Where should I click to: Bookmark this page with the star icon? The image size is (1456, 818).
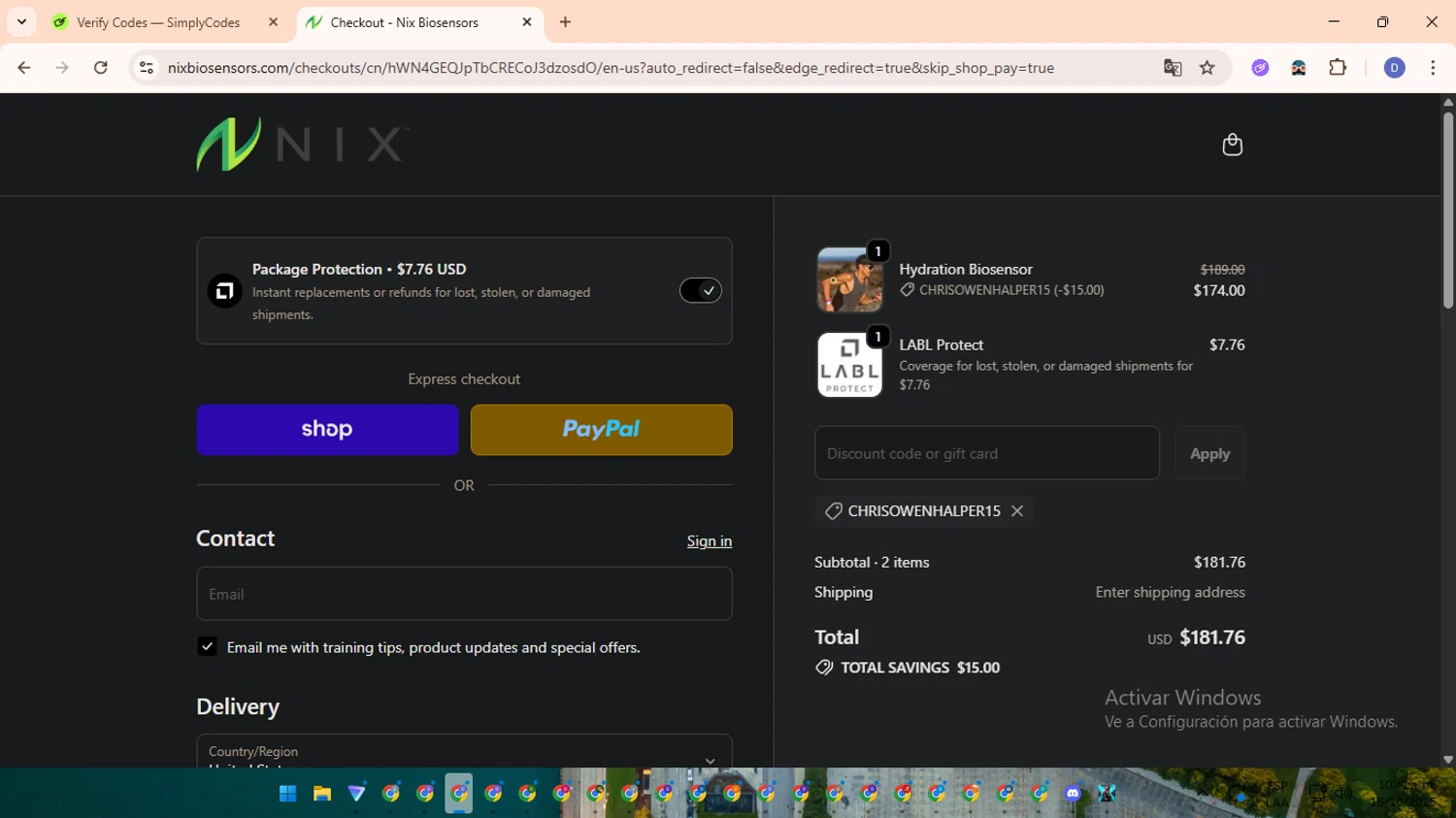1207,68
